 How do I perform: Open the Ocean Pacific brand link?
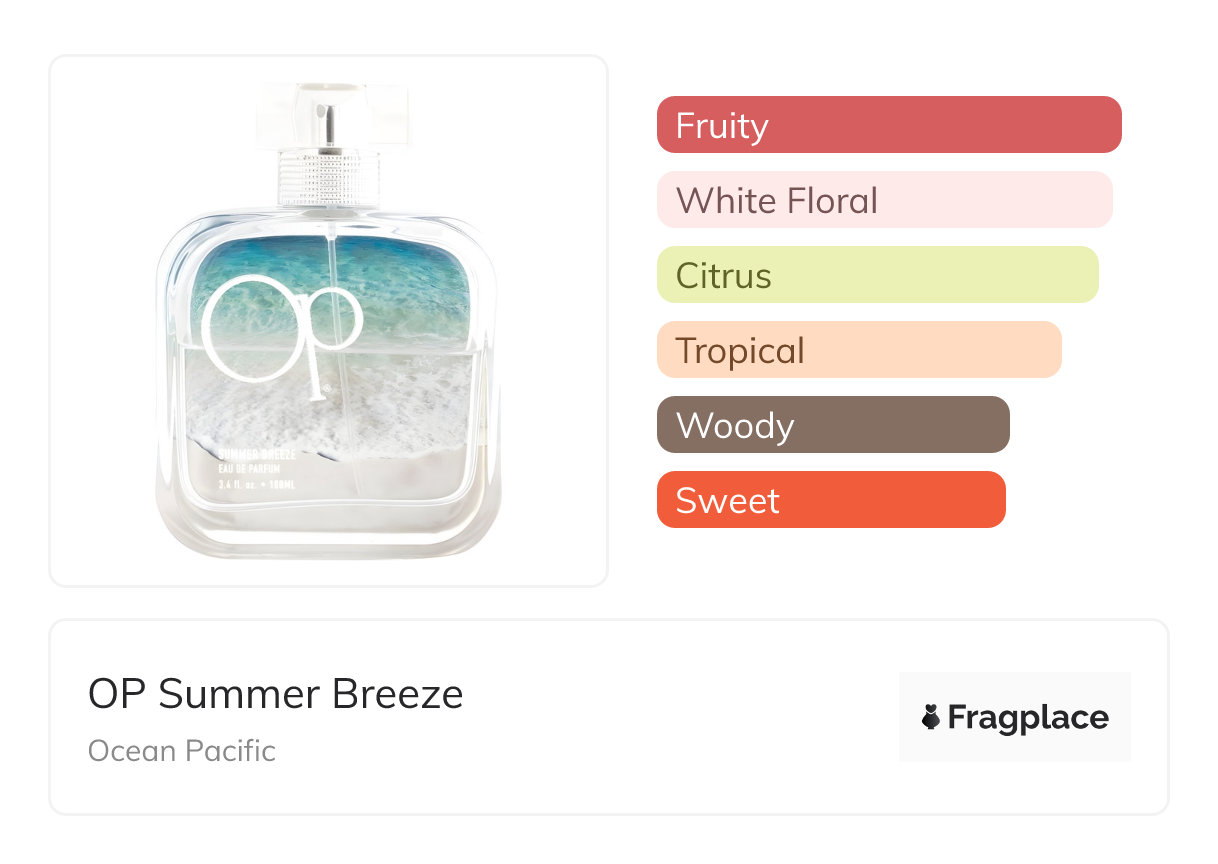181,751
